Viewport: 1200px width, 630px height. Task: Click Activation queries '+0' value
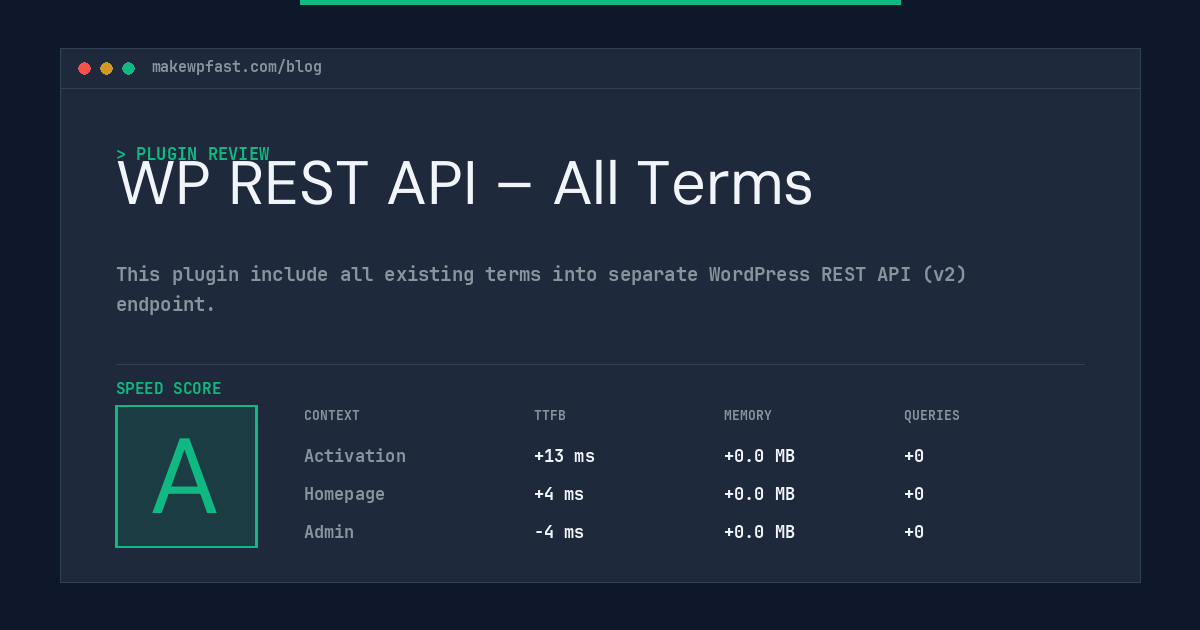pyautogui.click(x=914, y=456)
